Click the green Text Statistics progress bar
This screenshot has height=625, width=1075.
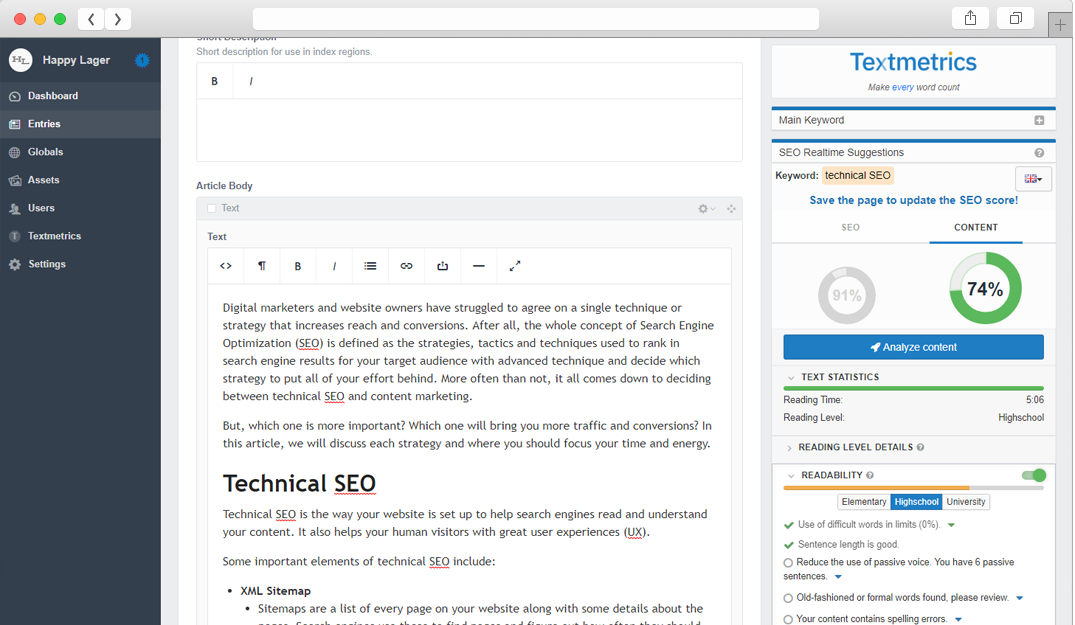(x=913, y=389)
